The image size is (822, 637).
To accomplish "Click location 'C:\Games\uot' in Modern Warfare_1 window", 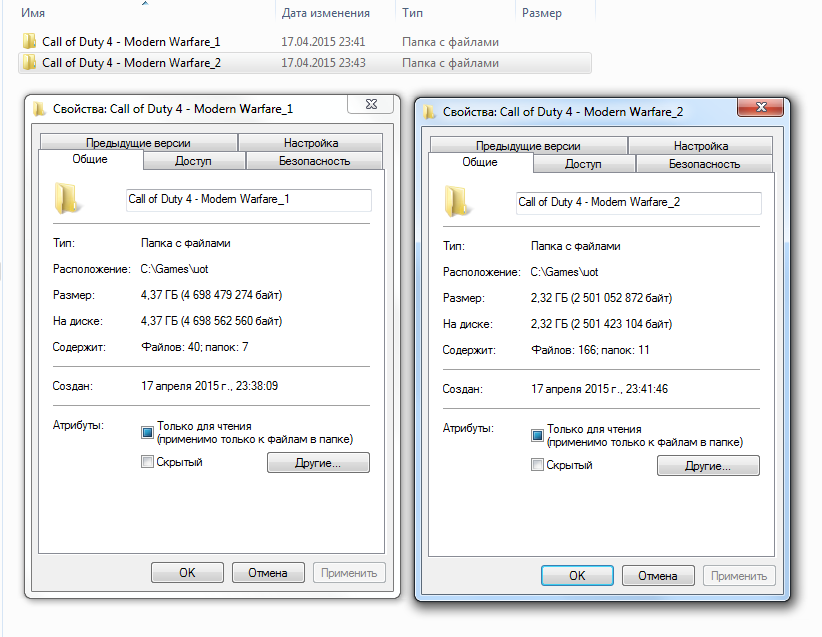I will point(175,269).
